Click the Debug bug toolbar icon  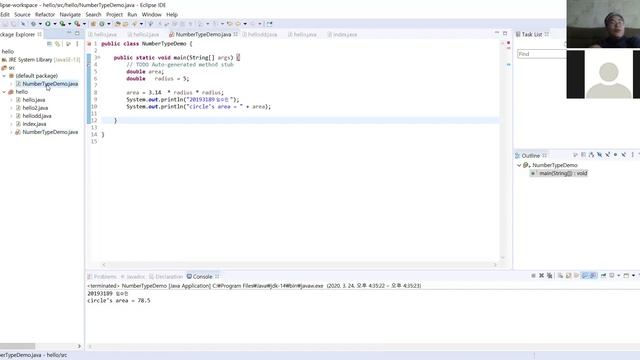(33, 24)
